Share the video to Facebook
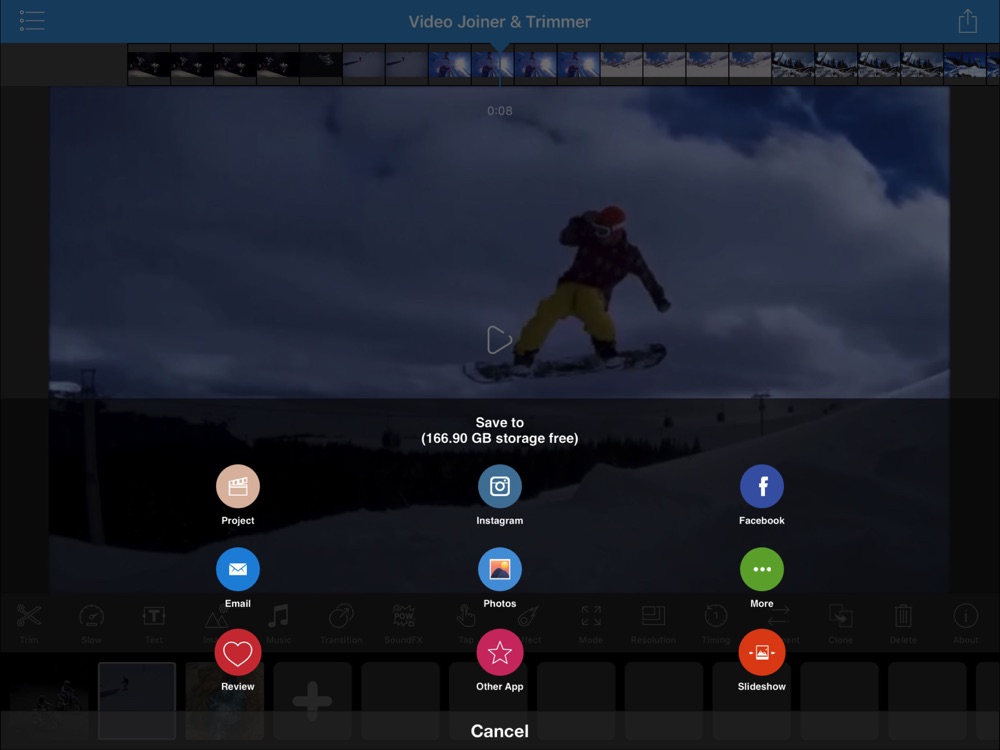The height and width of the screenshot is (750, 1000). (761, 487)
